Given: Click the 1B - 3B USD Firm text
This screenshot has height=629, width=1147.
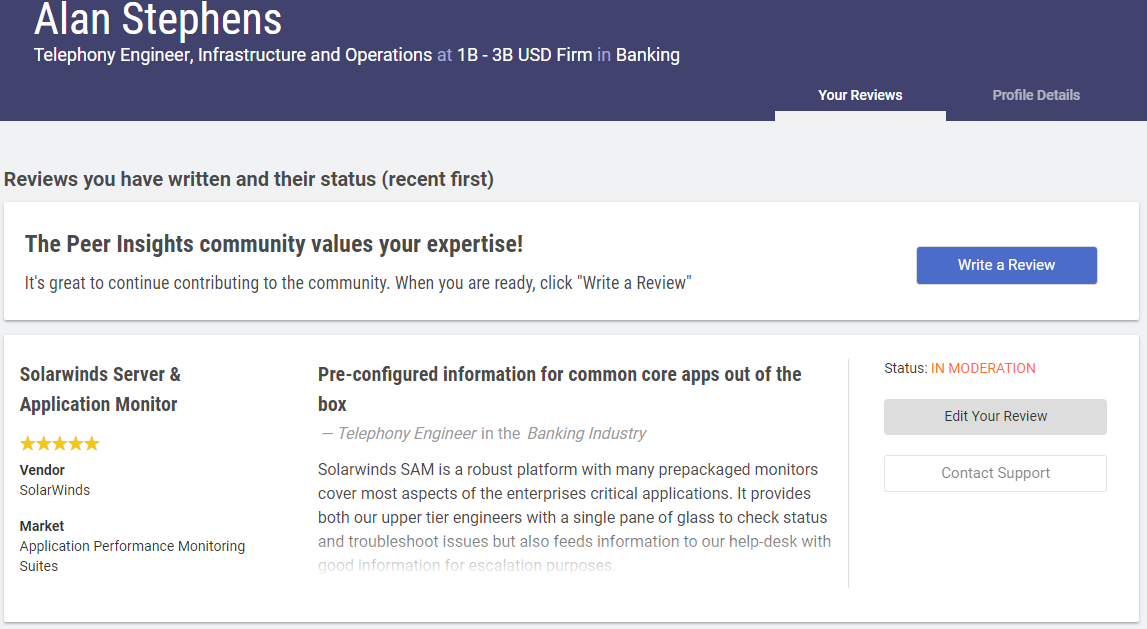Looking at the screenshot, I should point(524,55).
